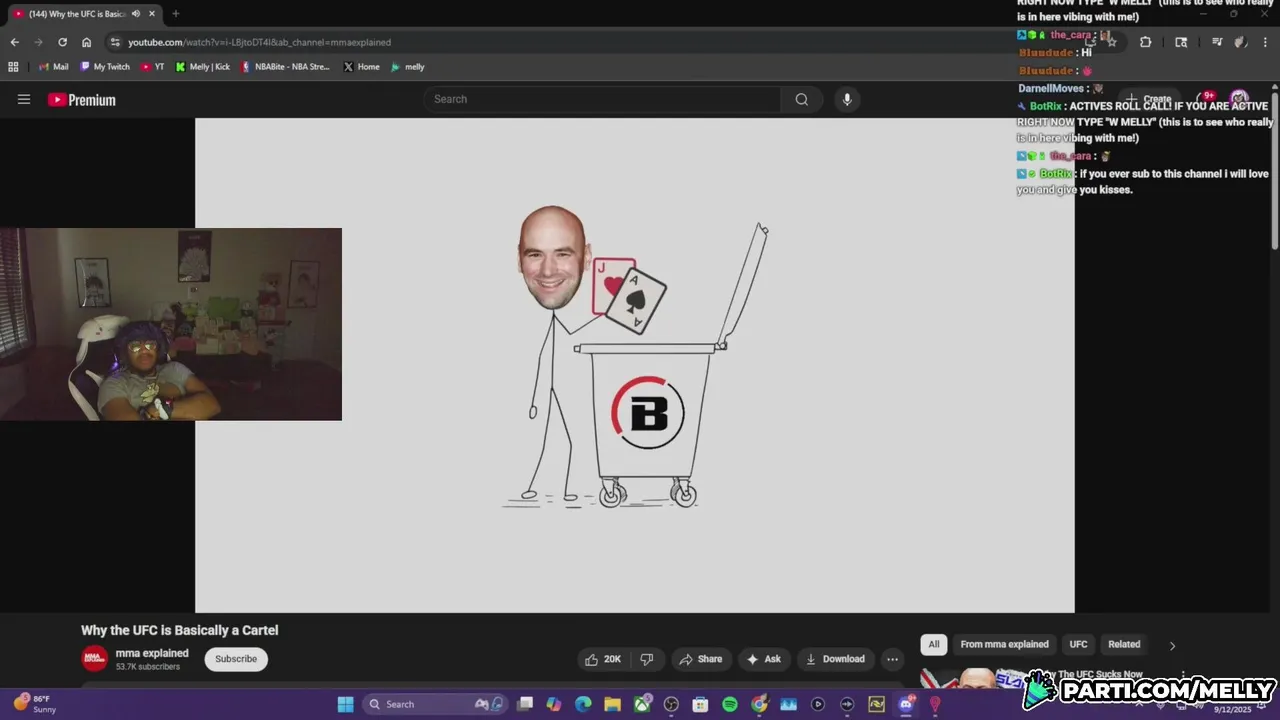Open the Melly | Kick bookmark
Viewport: 1280px width, 720px height.
click(203, 67)
